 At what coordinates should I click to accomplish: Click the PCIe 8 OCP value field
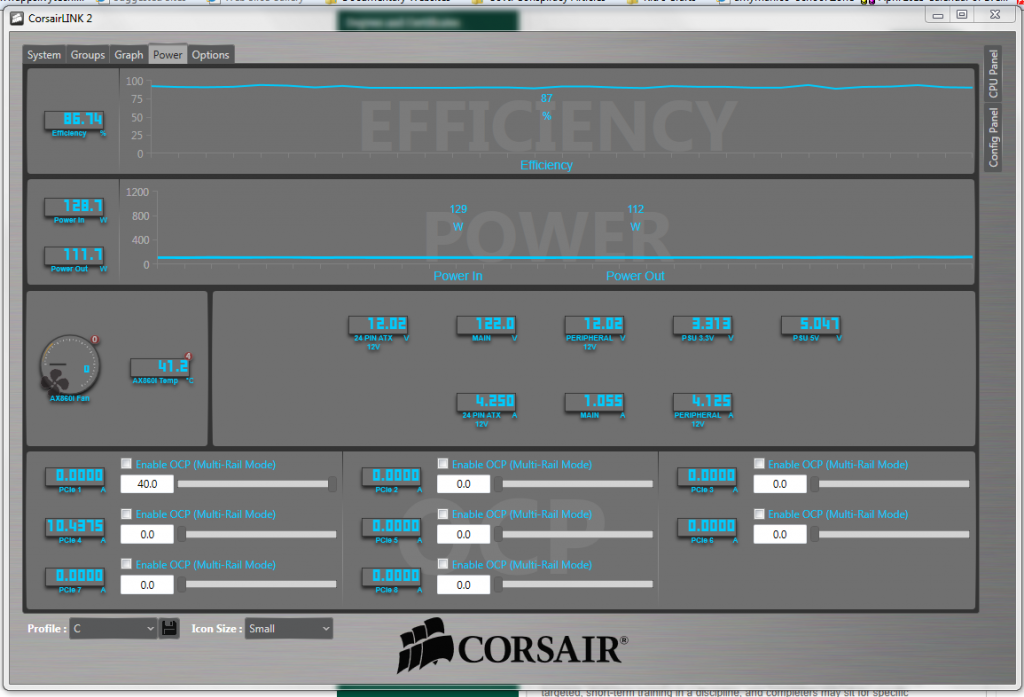click(464, 585)
